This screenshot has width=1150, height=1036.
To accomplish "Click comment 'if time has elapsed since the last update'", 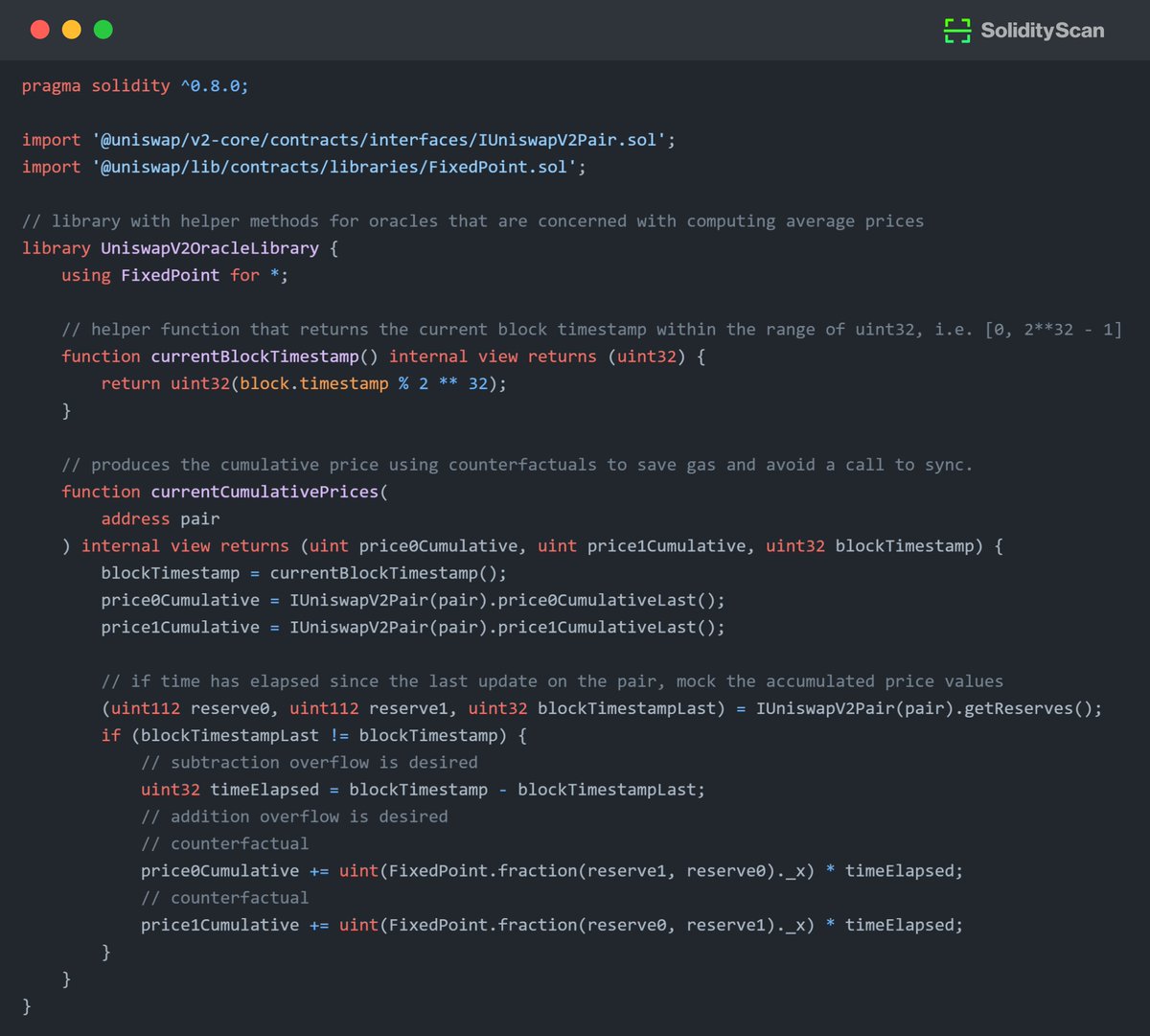I will [x=552, y=681].
